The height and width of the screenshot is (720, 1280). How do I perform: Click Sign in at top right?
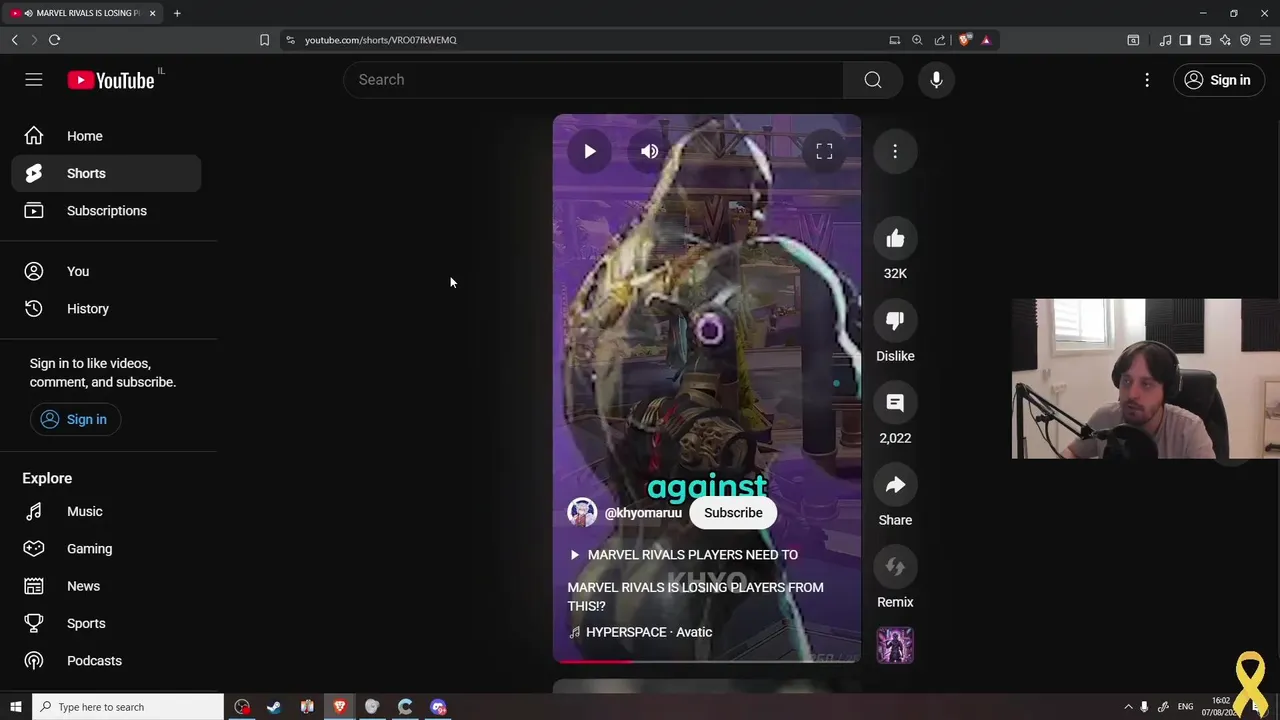(x=1218, y=80)
